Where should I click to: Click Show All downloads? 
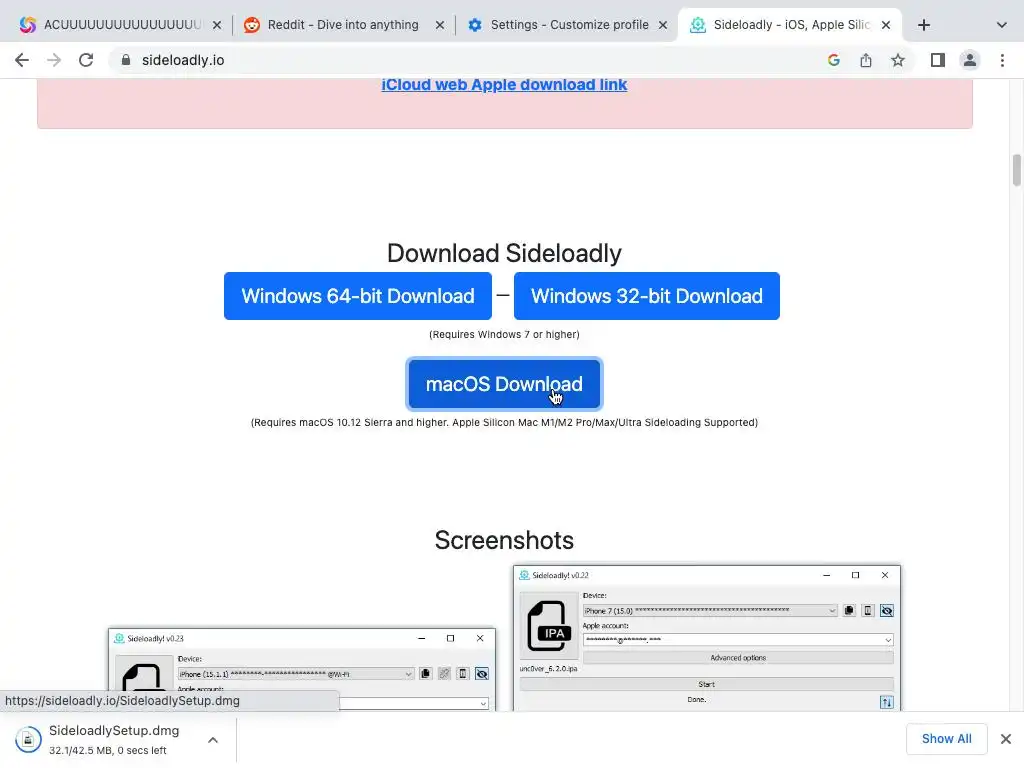click(x=946, y=739)
